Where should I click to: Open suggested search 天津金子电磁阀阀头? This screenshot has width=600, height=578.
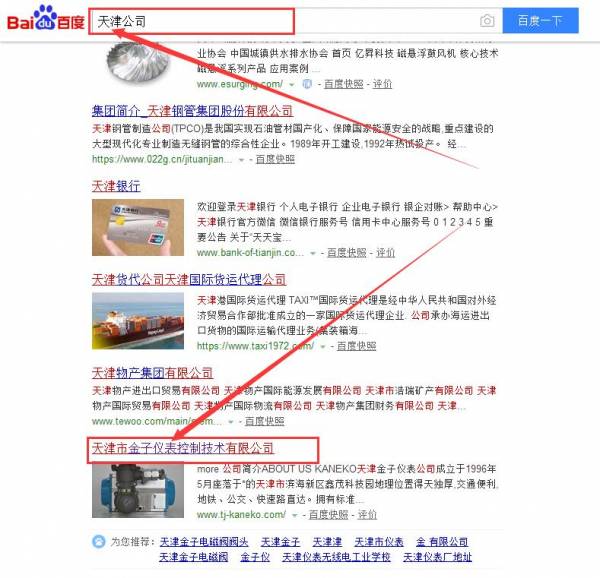click(204, 542)
